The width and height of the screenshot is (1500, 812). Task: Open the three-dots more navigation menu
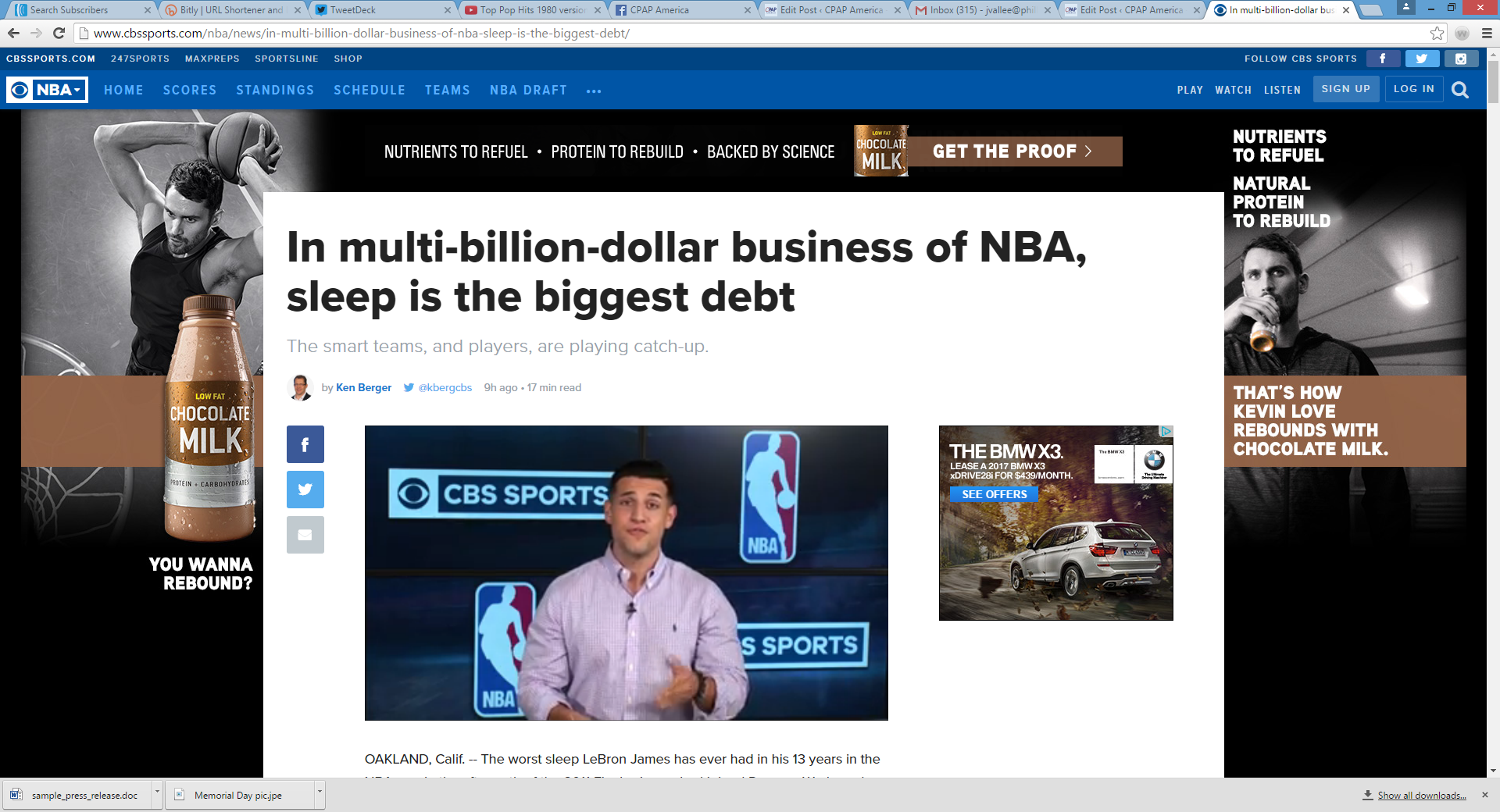594,91
